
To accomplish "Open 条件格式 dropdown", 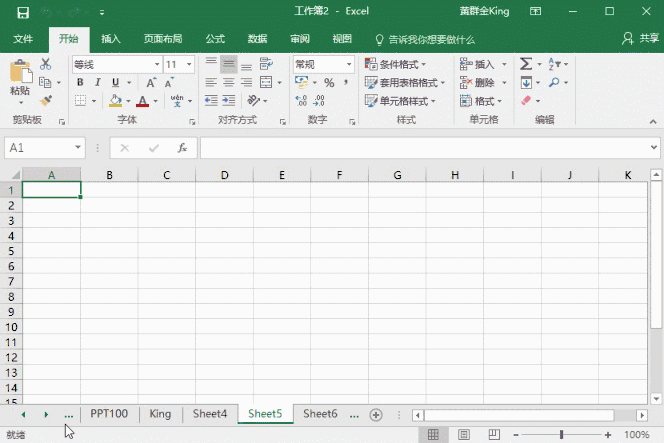I will tap(396, 64).
